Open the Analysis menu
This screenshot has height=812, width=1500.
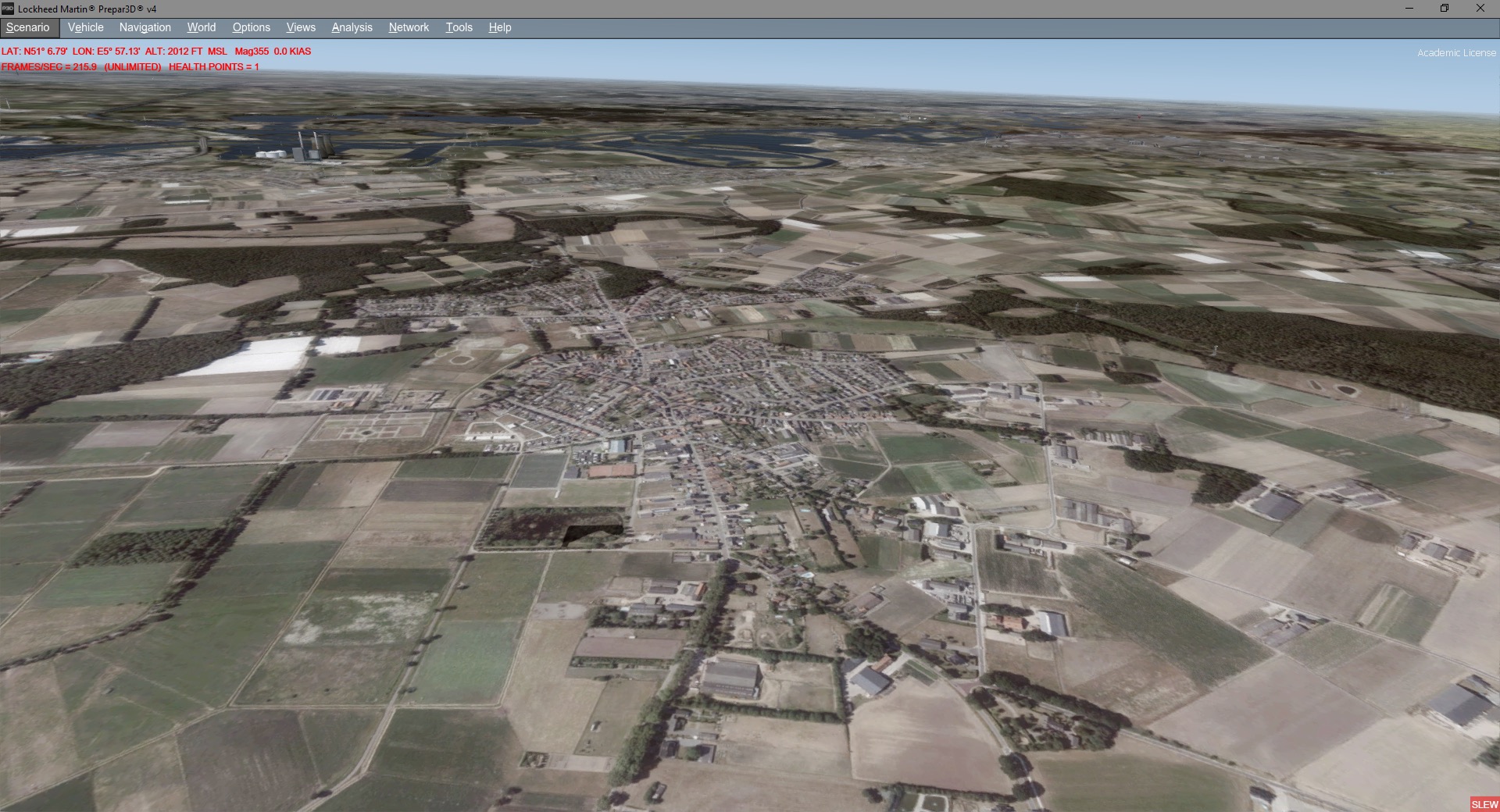point(352,27)
